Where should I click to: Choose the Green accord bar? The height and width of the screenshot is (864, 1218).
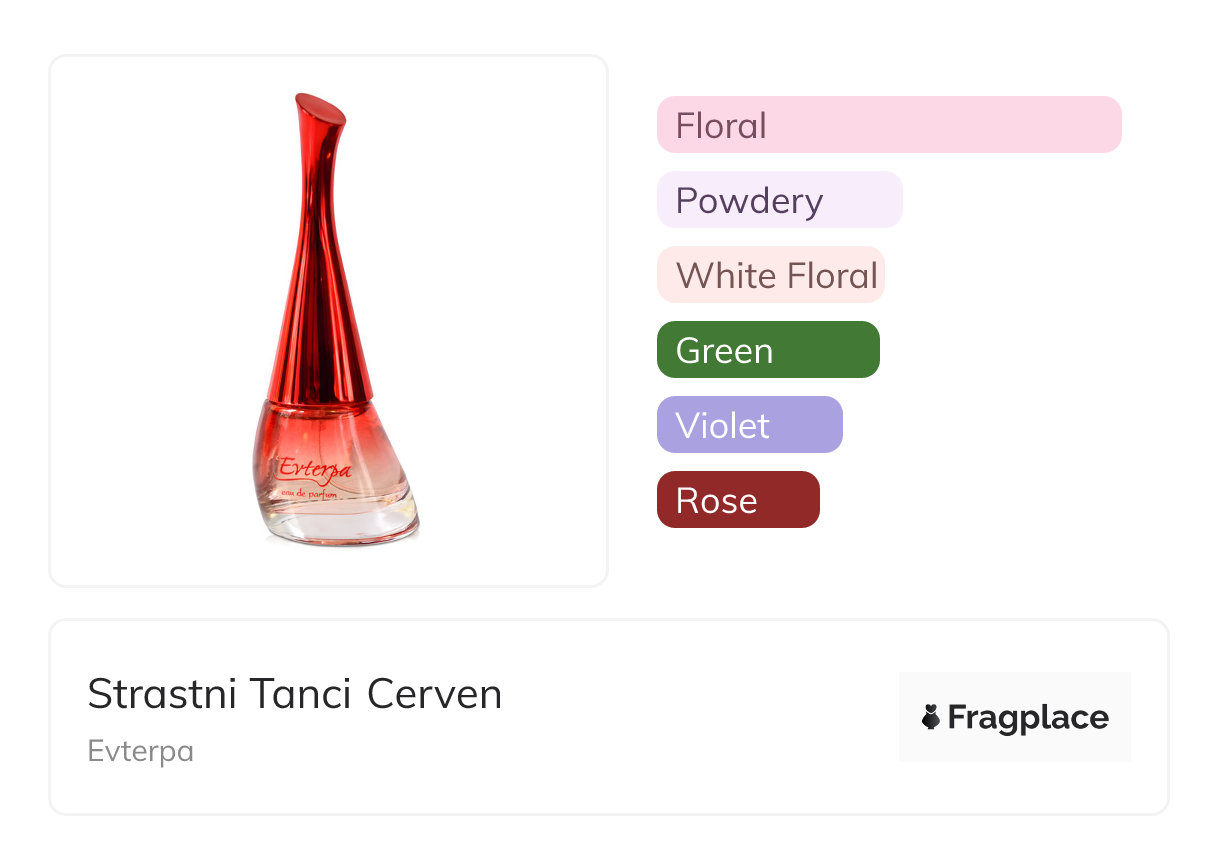767,350
